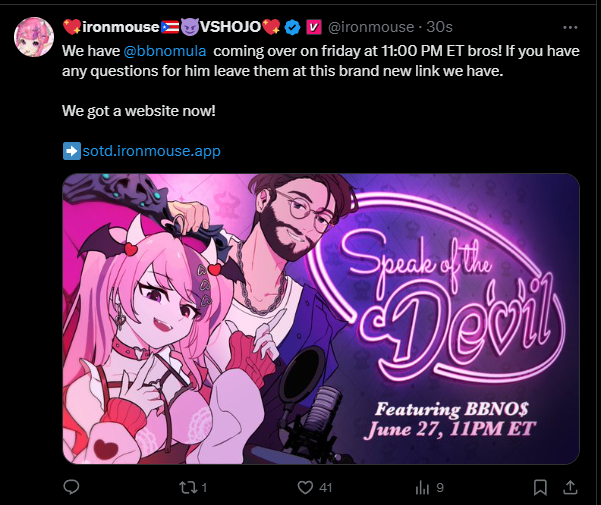Open the sotd.ironmouse.app link

coord(151,151)
